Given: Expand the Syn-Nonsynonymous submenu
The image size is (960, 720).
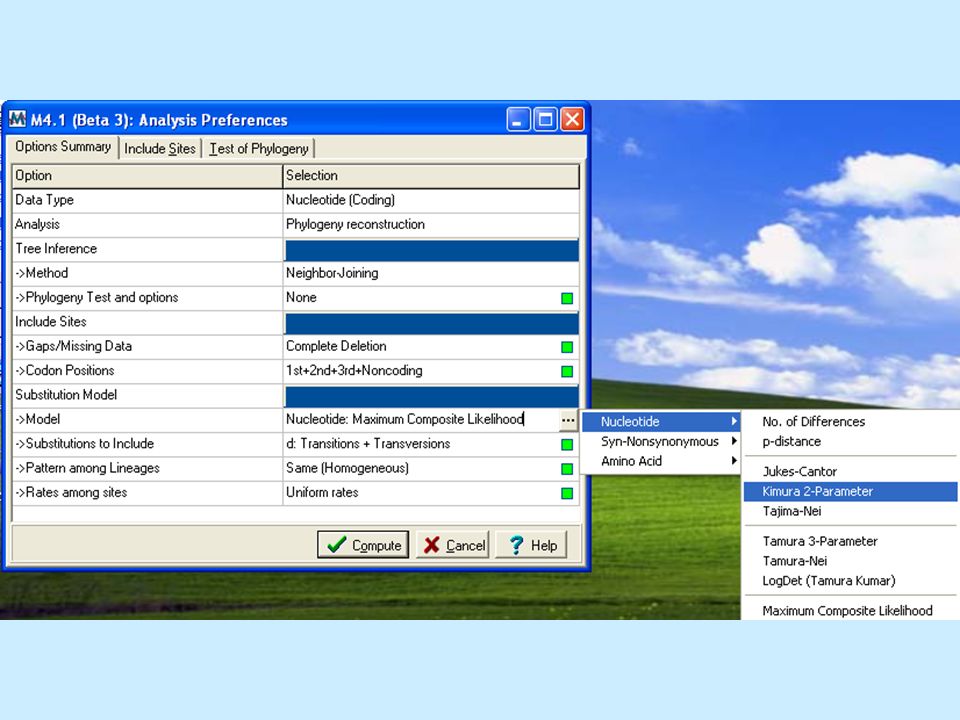Looking at the screenshot, I should (x=661, y=441).
